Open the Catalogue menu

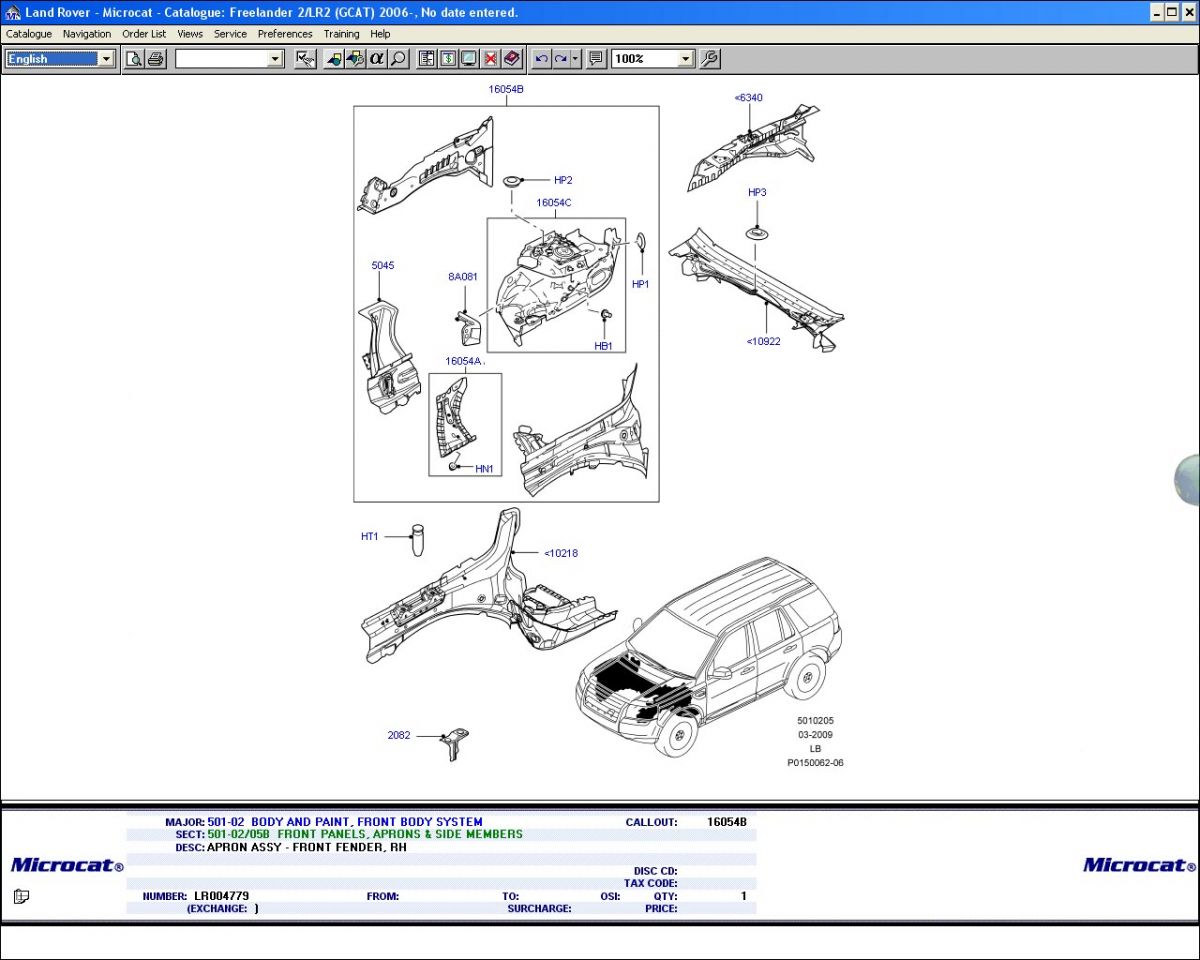pyautogui.click(x=29, y=34)
